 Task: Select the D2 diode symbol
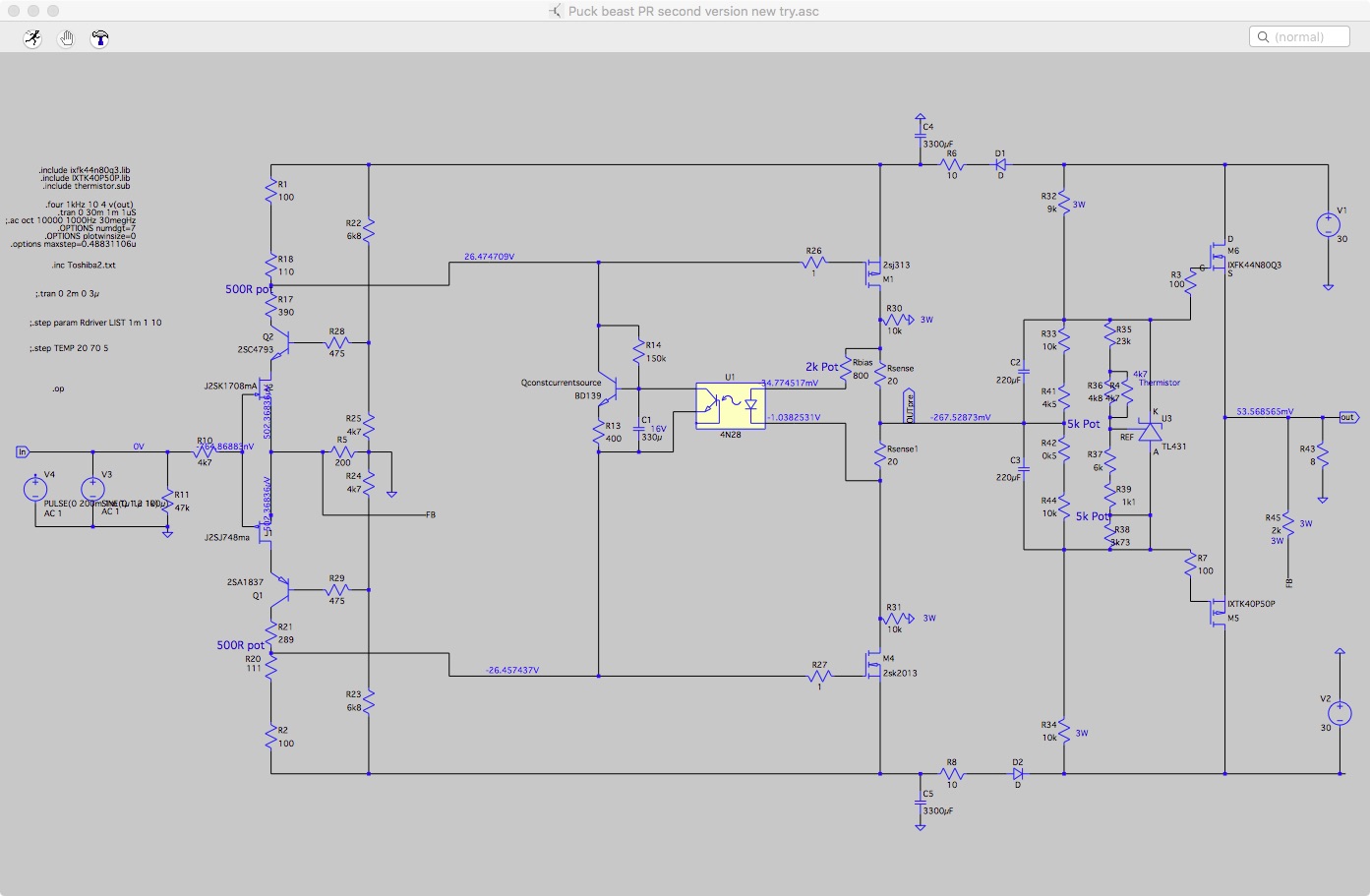click(x=1018, y=774)
